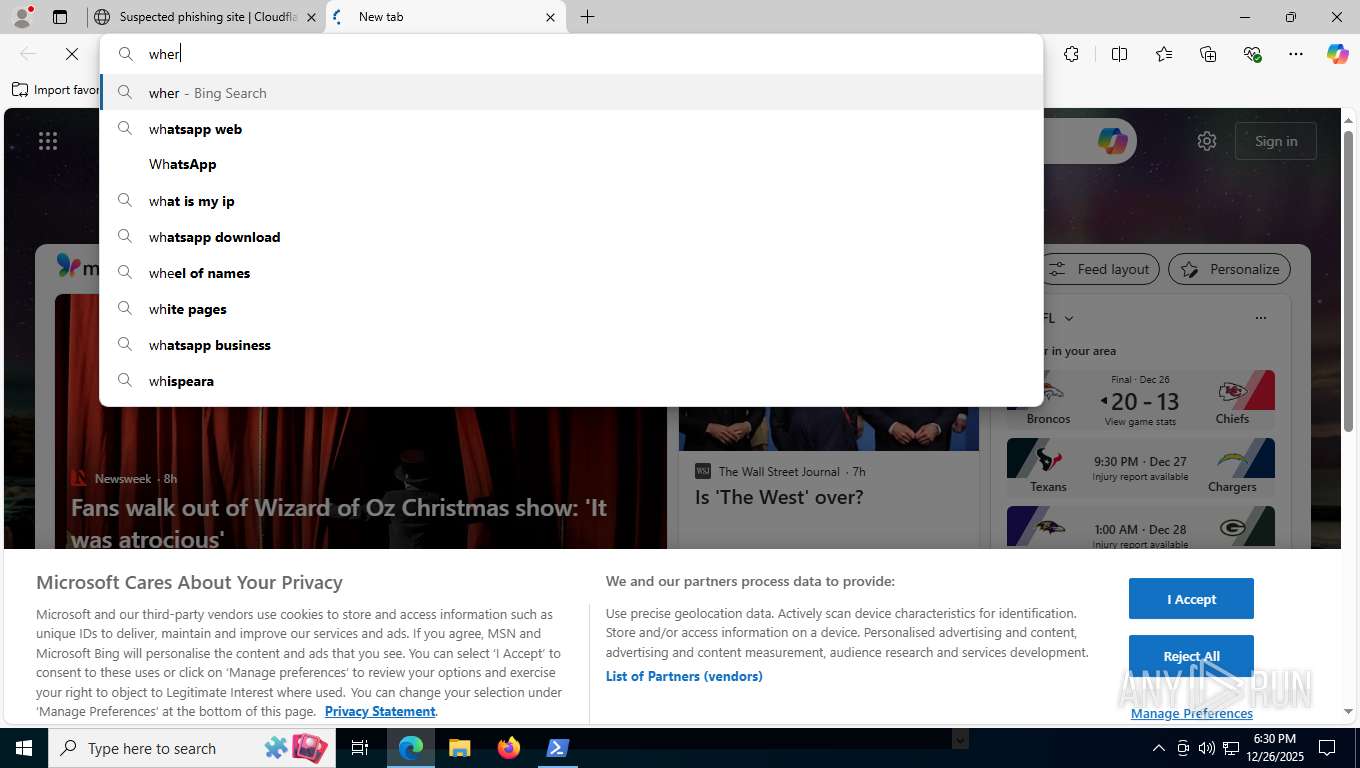Open List of Partners (vendors) link

684,676
